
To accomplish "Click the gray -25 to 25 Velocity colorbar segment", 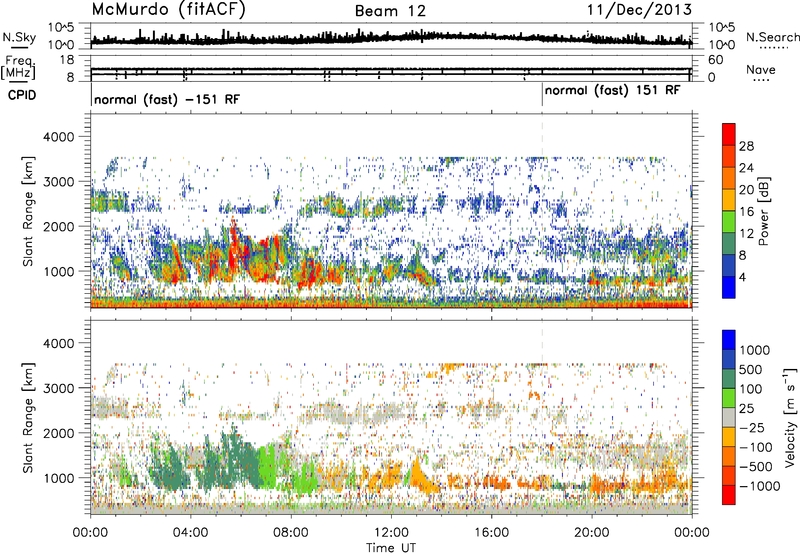I will (x=729, y=417).
